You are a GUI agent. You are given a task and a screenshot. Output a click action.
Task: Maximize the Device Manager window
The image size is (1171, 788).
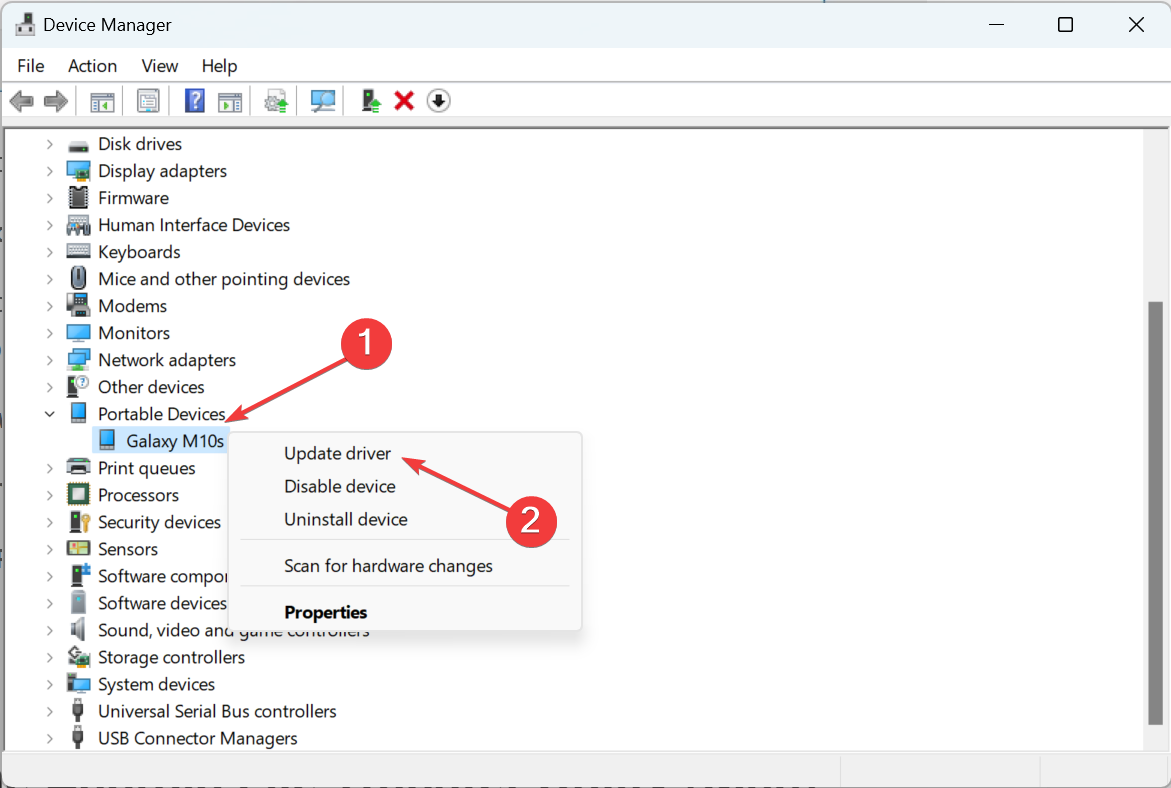click(x=1066, y=25)
